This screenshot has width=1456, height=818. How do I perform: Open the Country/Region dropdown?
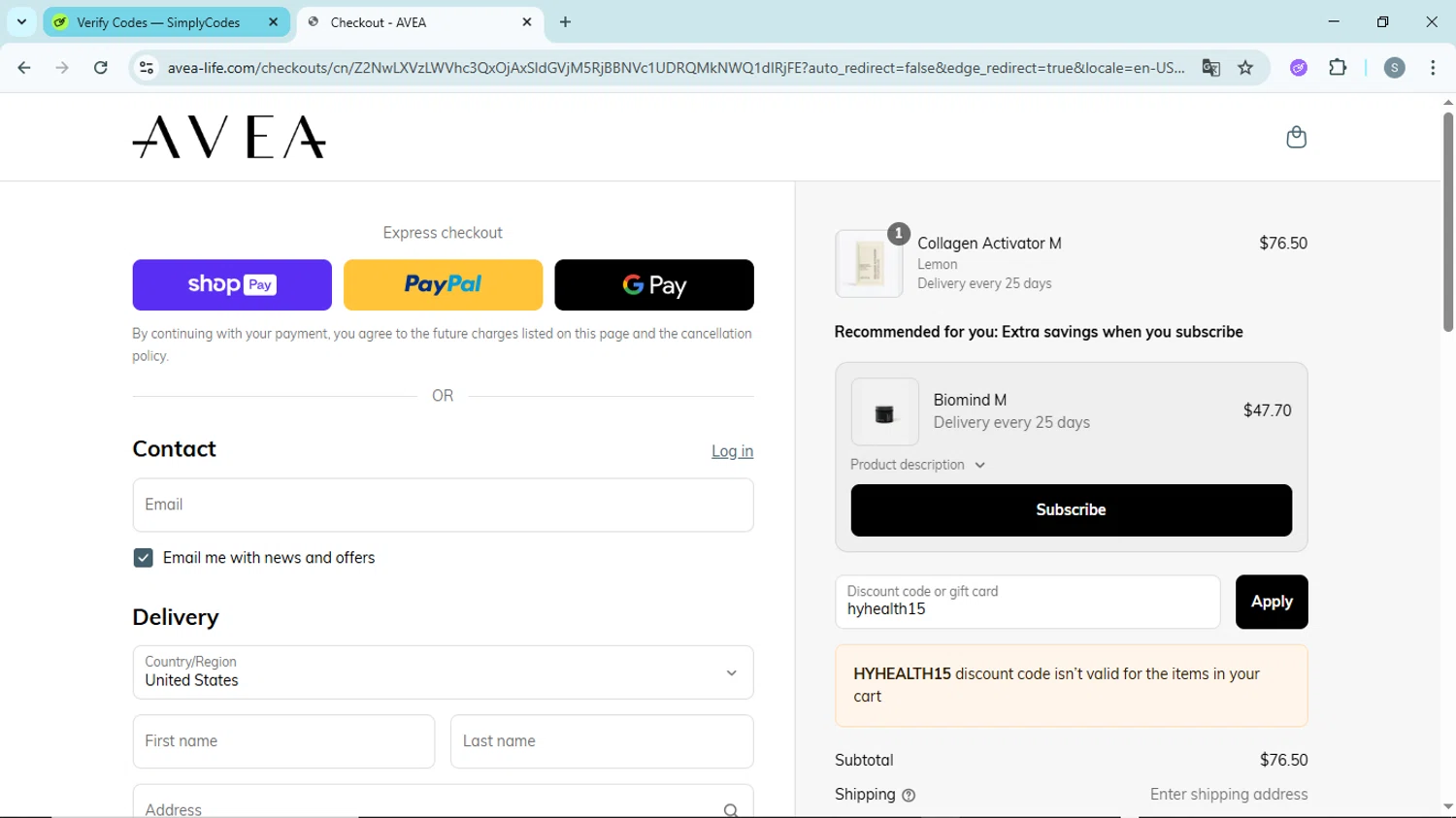coord(443,672)
